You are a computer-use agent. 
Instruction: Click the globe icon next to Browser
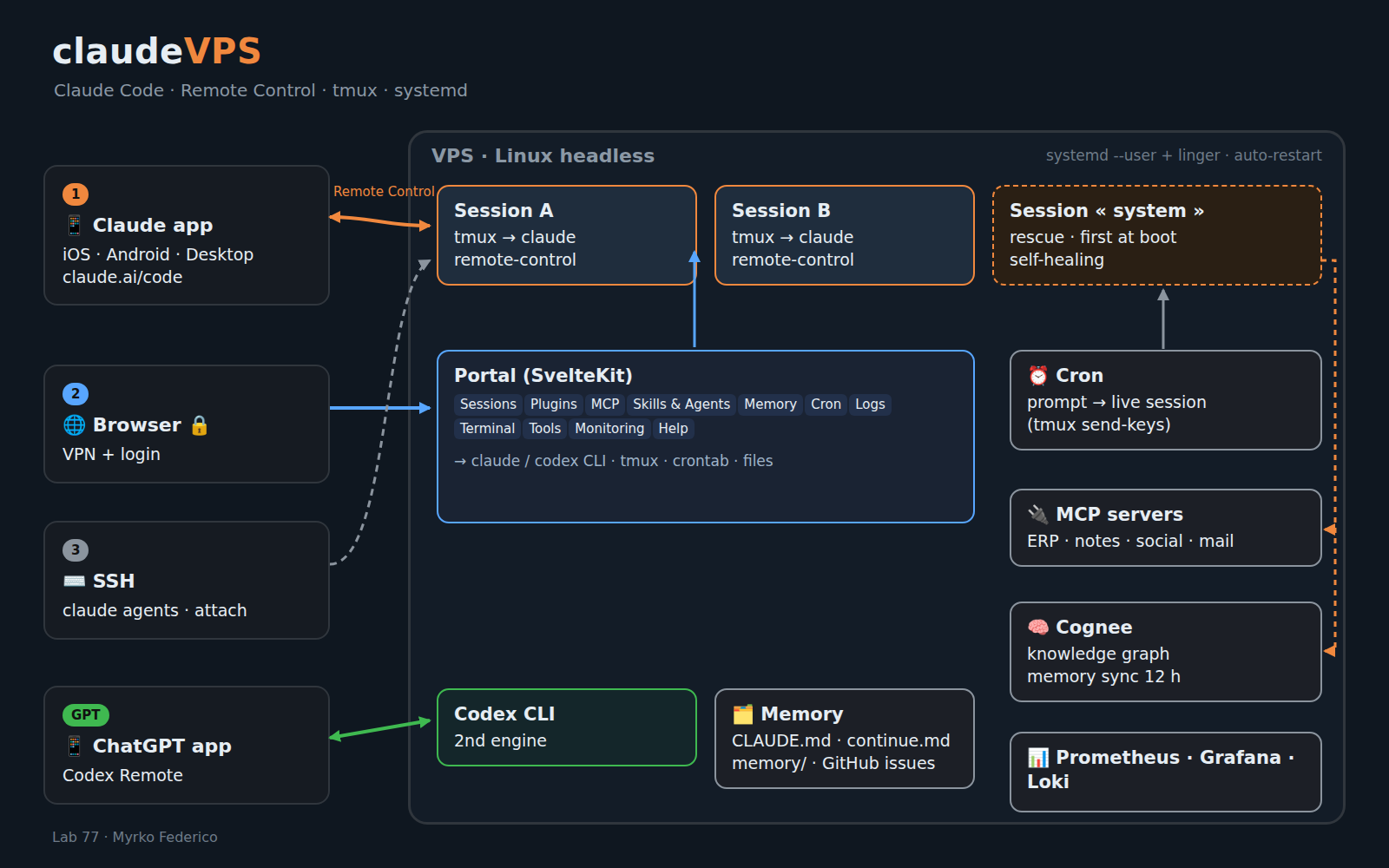click(75, 425)
